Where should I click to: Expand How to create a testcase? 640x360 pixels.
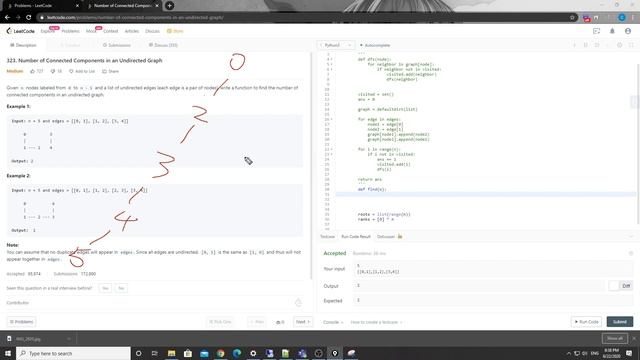point(376,322)
